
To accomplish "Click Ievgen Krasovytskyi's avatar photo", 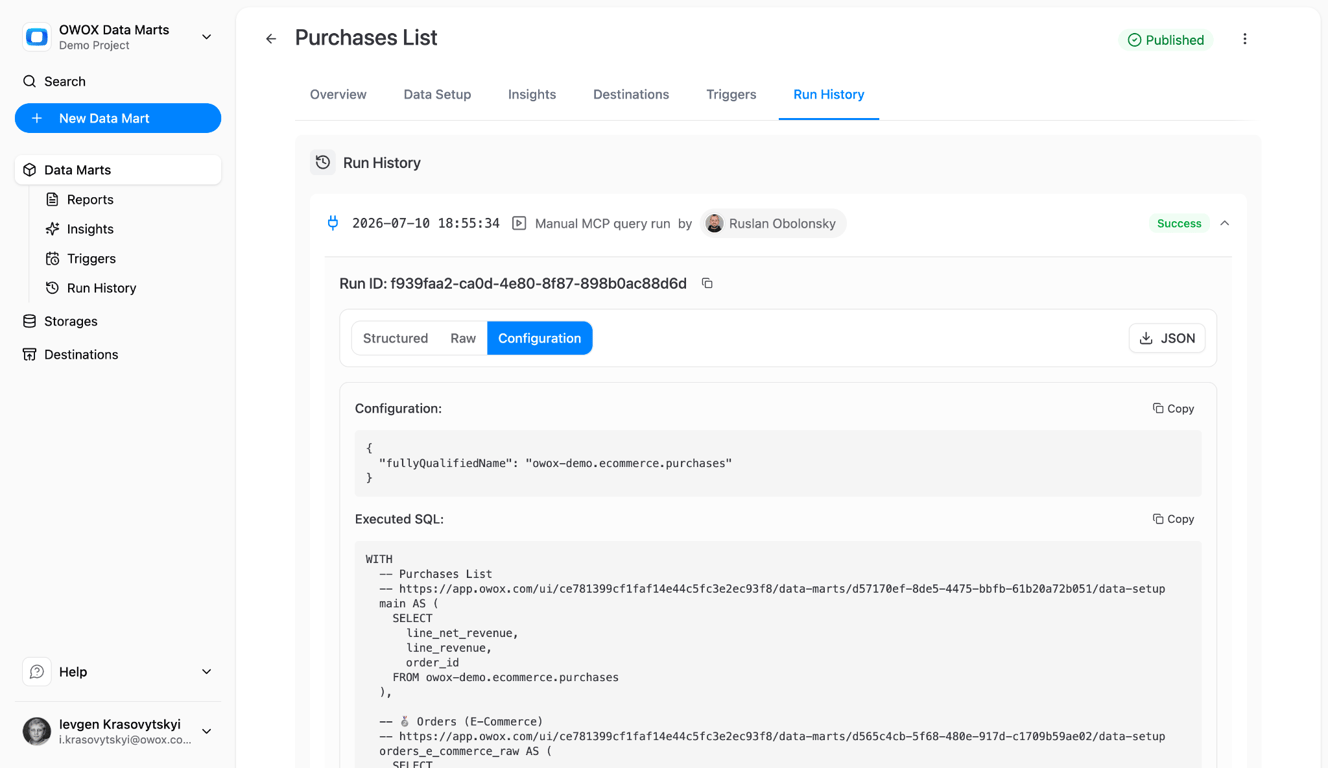I will pos(37,731).
